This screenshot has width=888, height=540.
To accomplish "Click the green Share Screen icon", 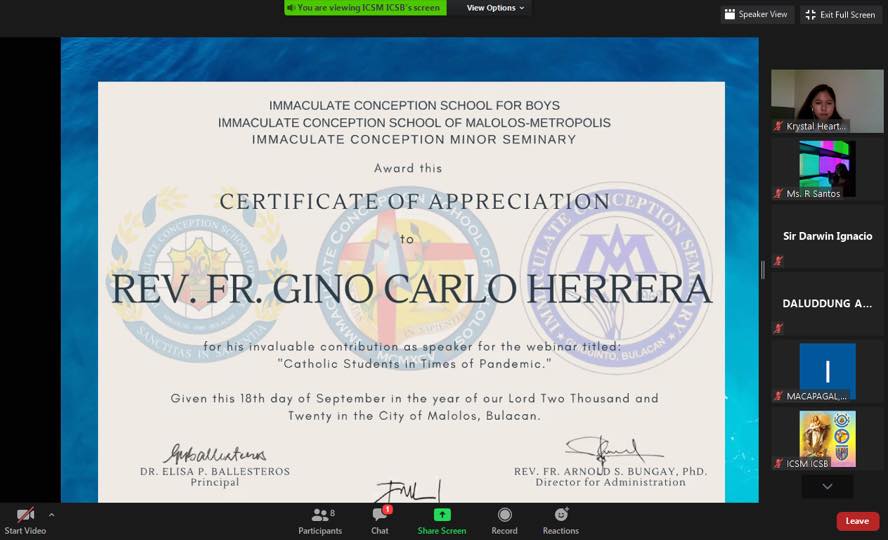I will click(442, 515).
